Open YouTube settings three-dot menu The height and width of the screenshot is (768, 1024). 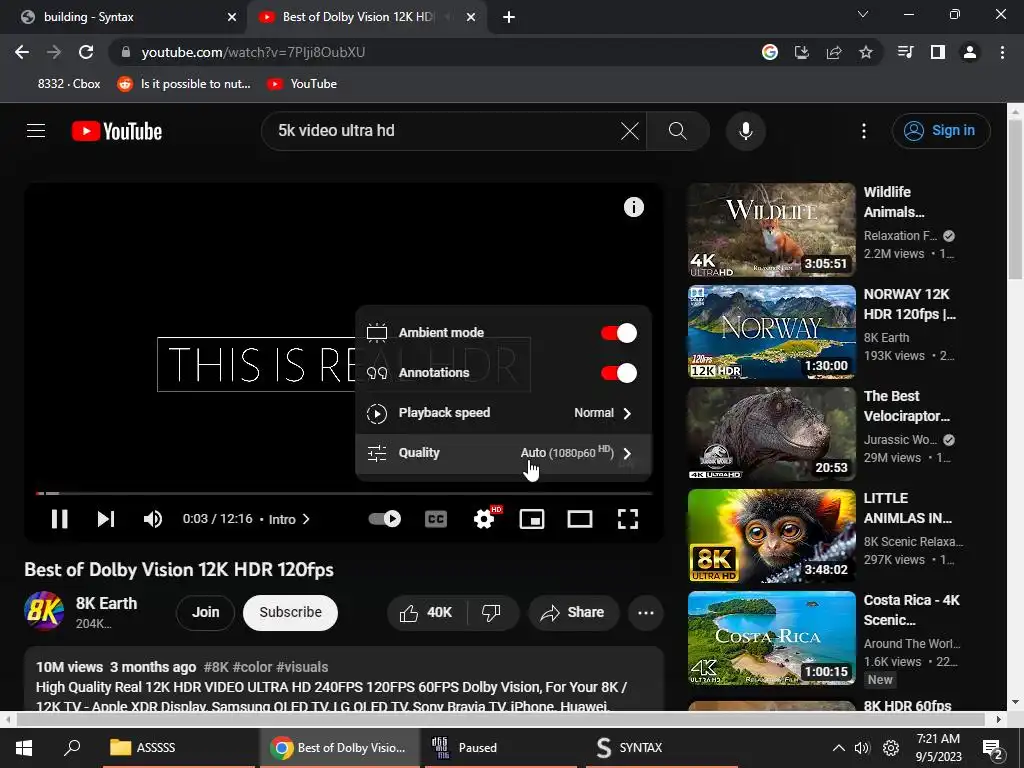pyautogui.click(x=863, y=131)
